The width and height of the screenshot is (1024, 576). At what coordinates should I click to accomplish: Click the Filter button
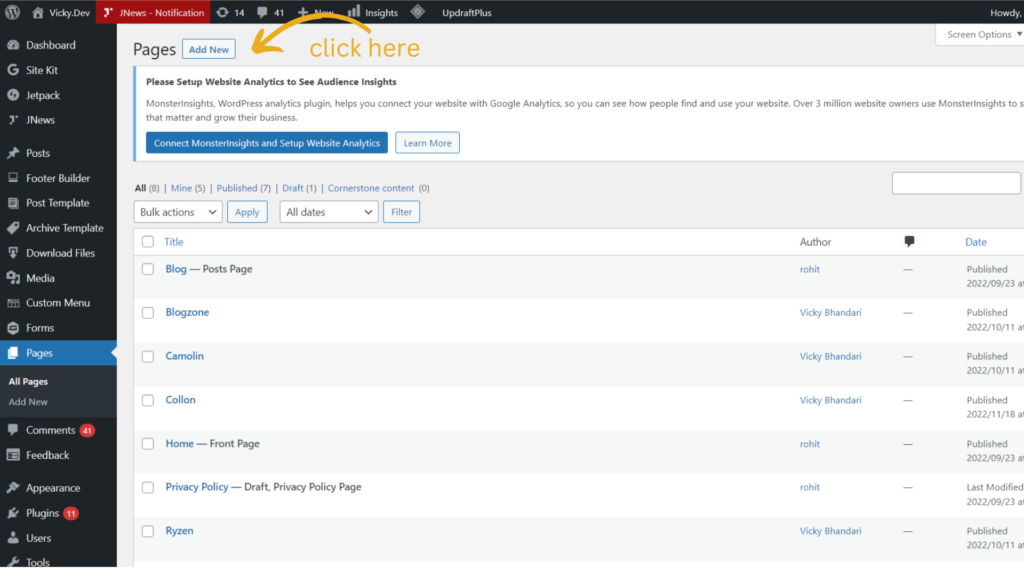(402, 212)
